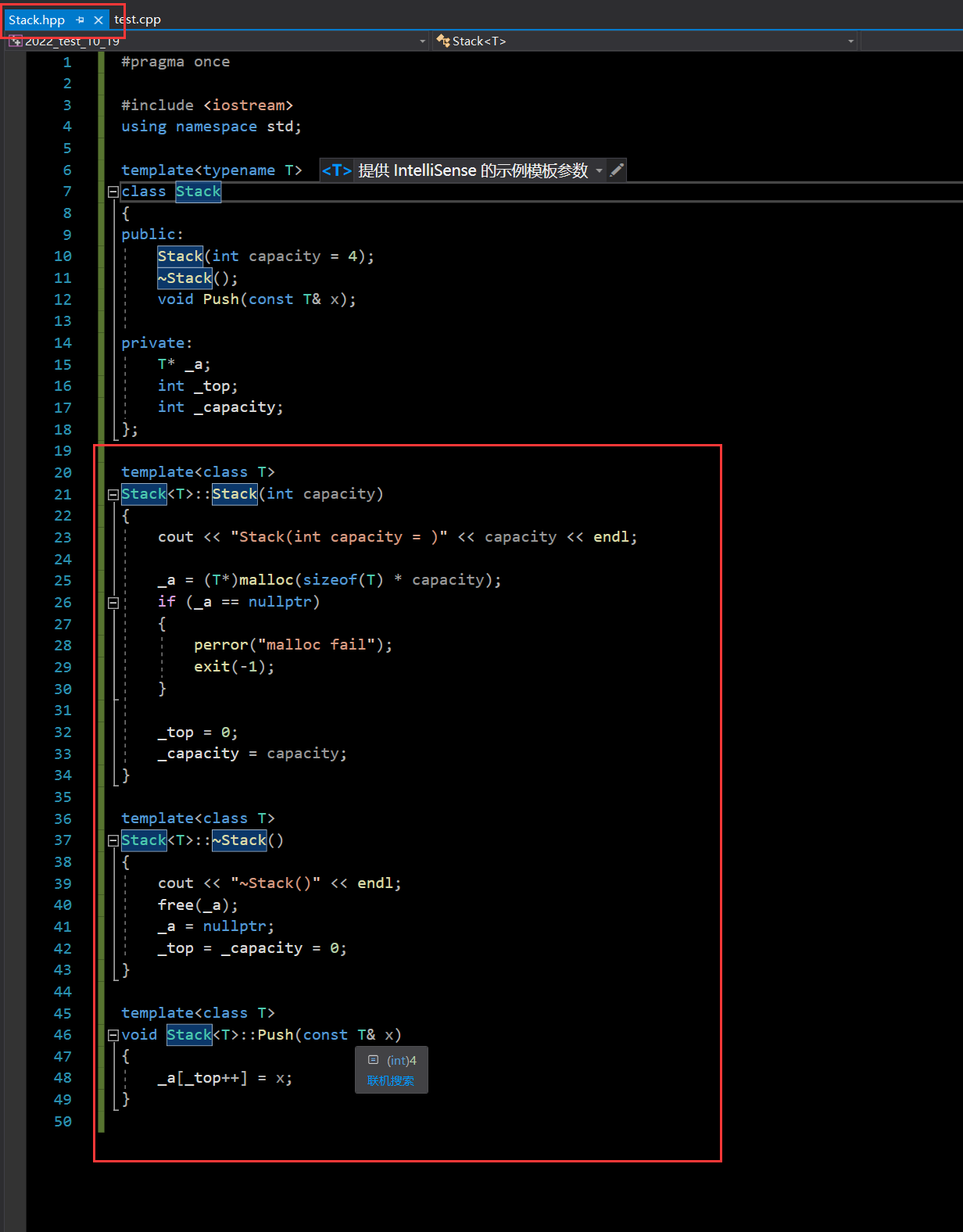
Task: Click the highlighted class name Stack on line 7
Action: [199, 192]
